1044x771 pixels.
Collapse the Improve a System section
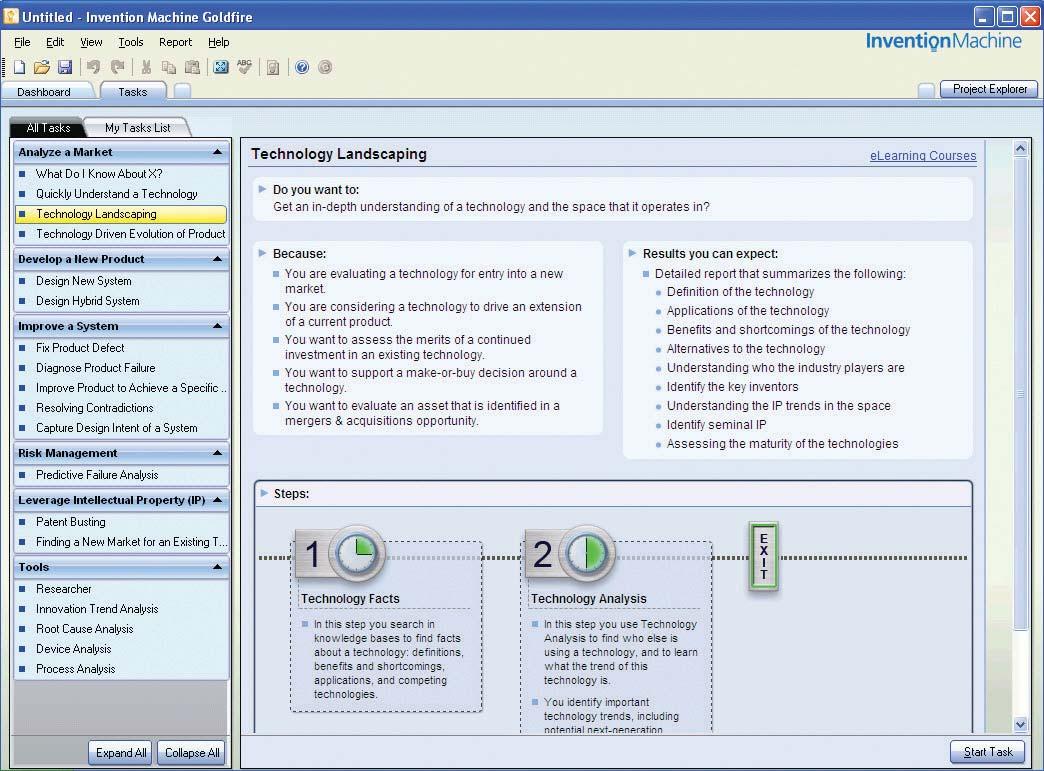click(217, 326)
